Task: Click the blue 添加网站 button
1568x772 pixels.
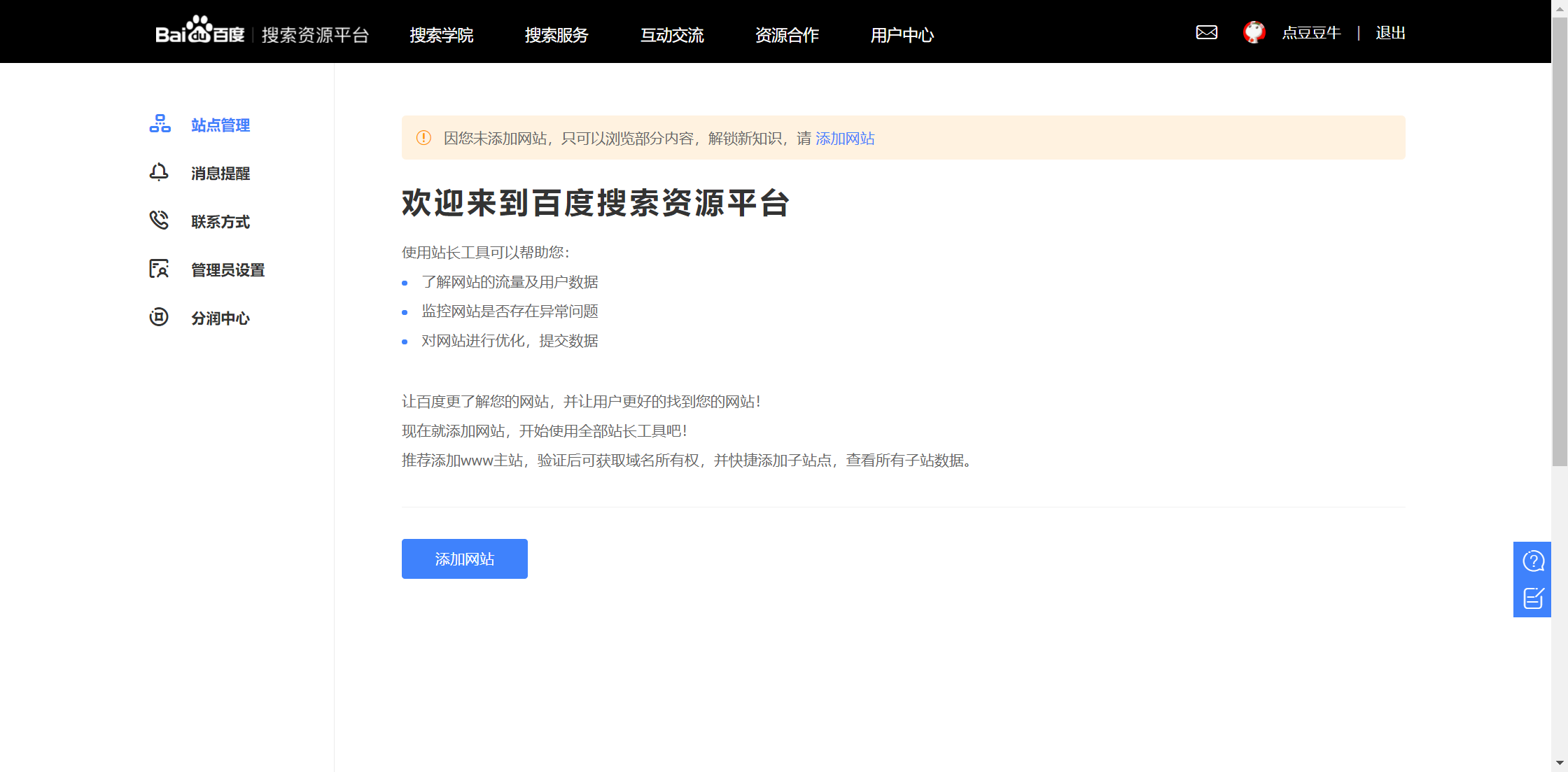Action: 465,559
